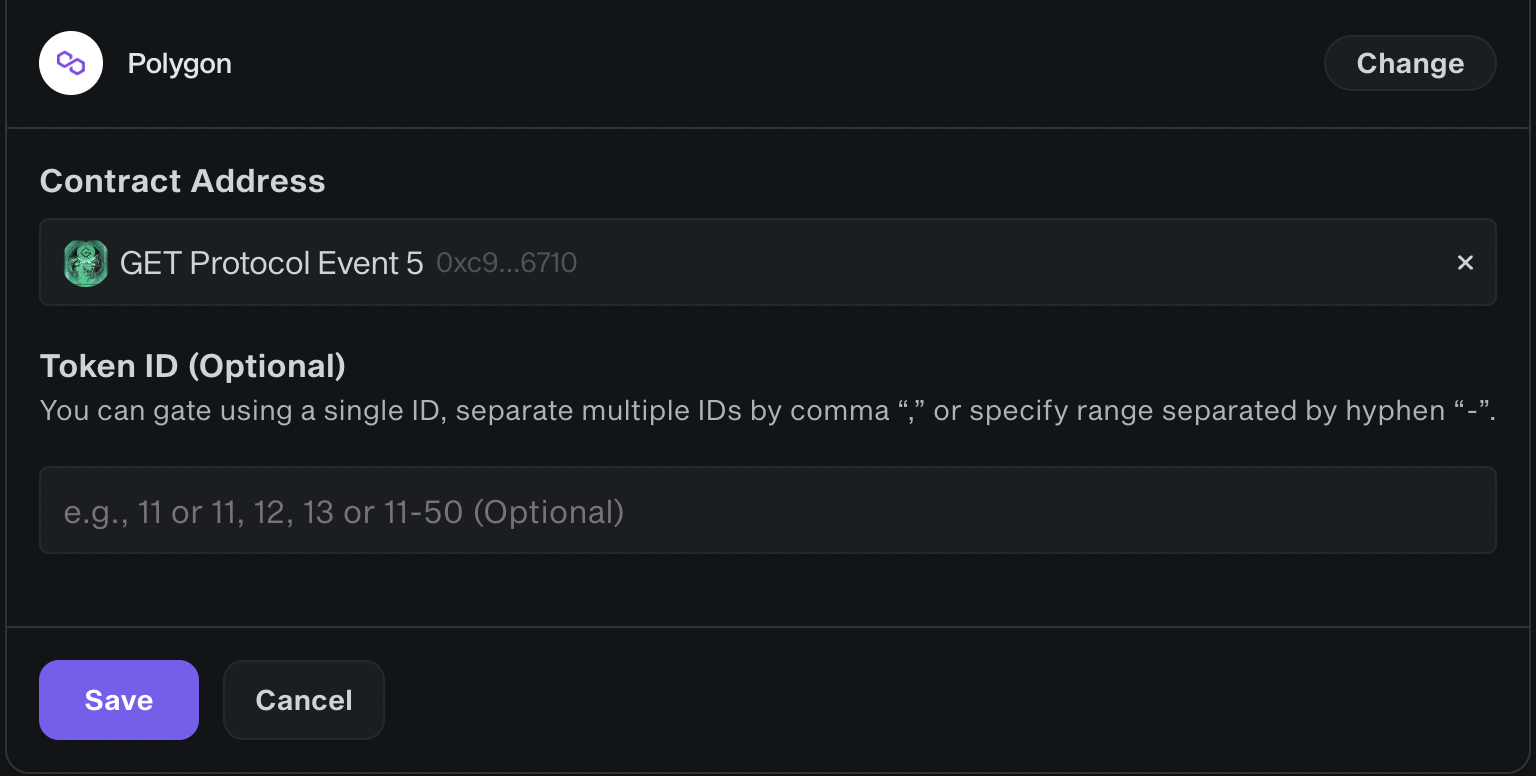Click the Token ID helper description text

(x=768, y=411)
